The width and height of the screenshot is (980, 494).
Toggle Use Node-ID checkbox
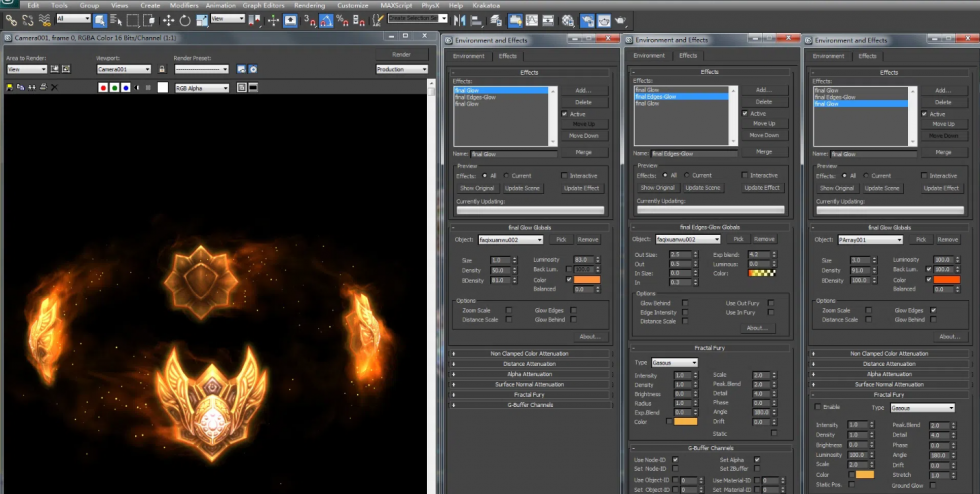tap(675, 460)
